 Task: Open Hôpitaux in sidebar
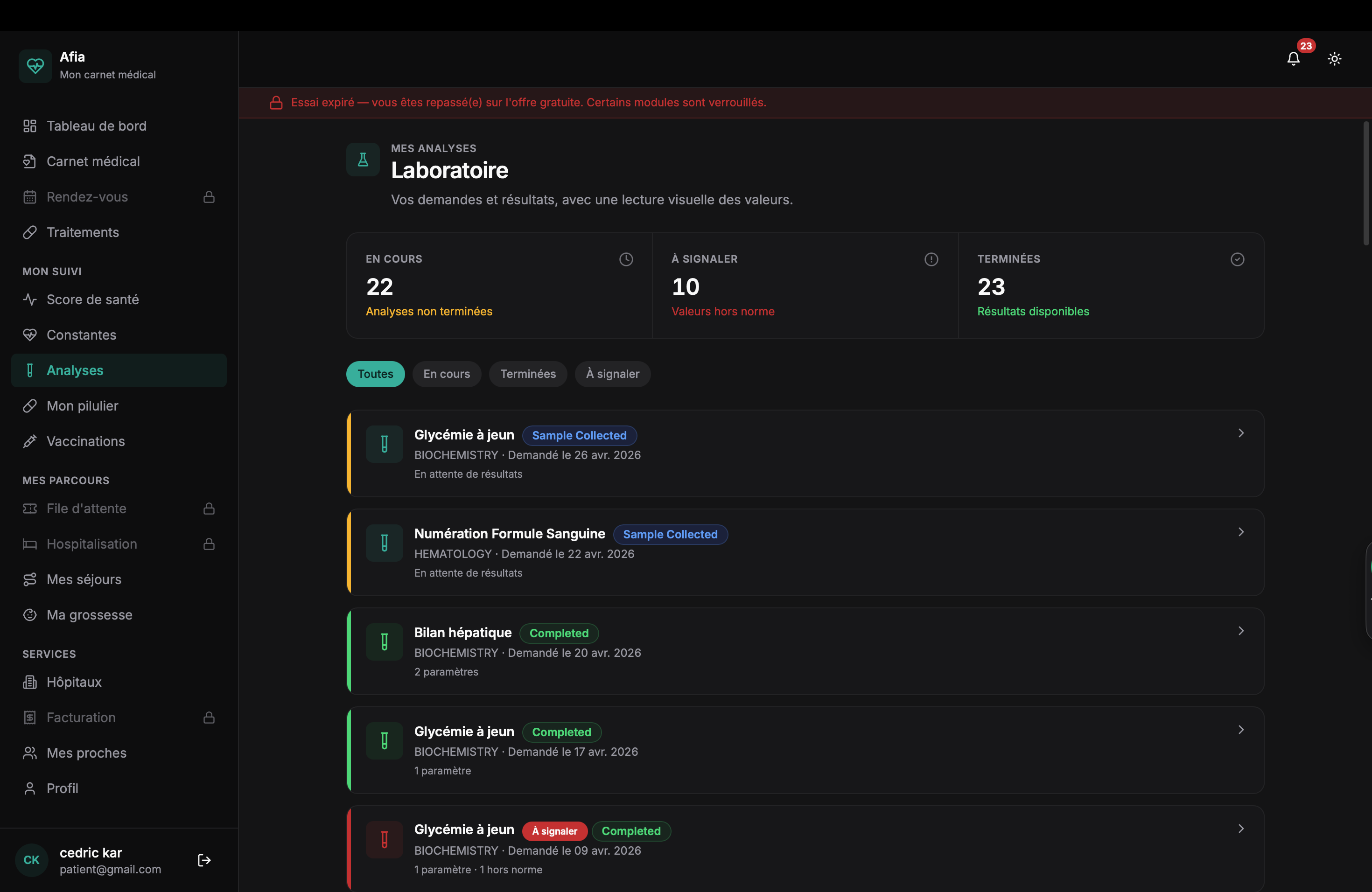point(119,682)
